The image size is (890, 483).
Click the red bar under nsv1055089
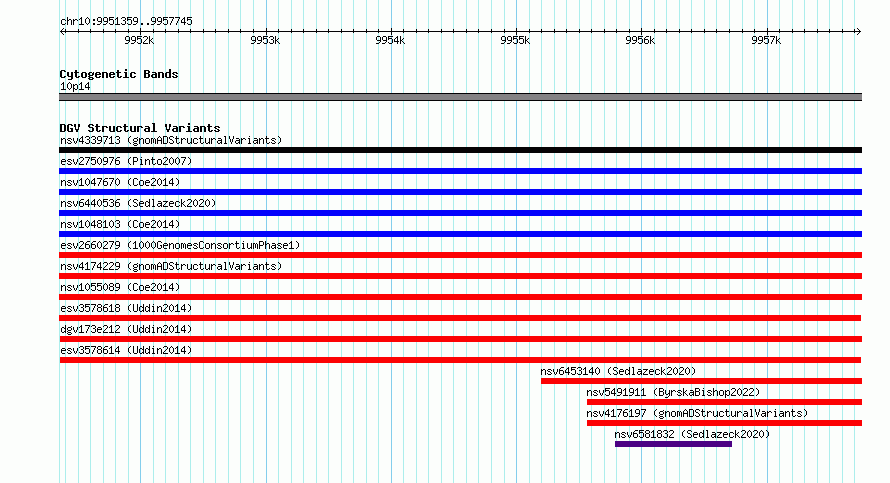pyautogui.click(x=460, y=297)
